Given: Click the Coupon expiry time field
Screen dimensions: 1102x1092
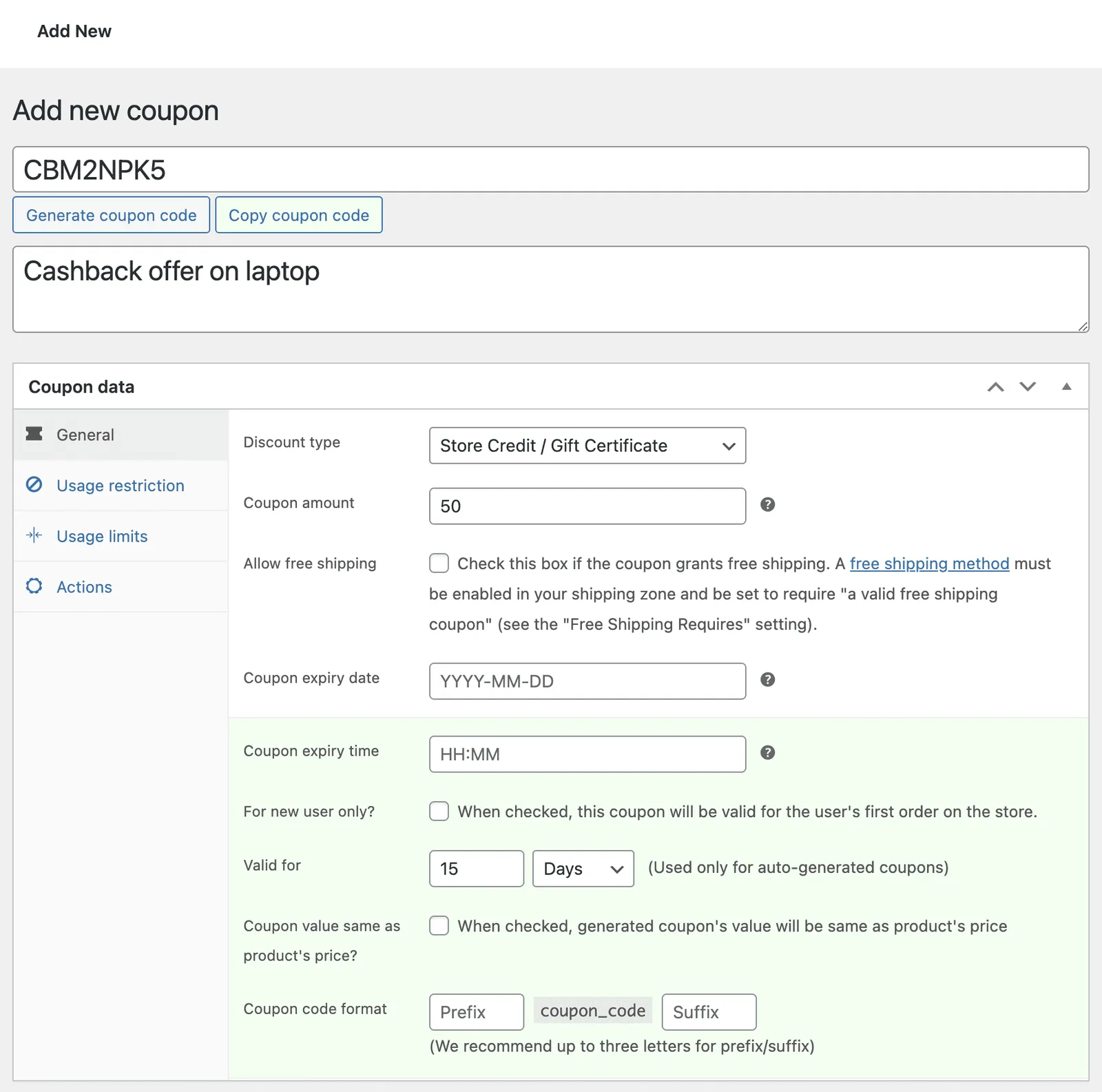Looking at the screenshot, I should click(x=588, y=754).
